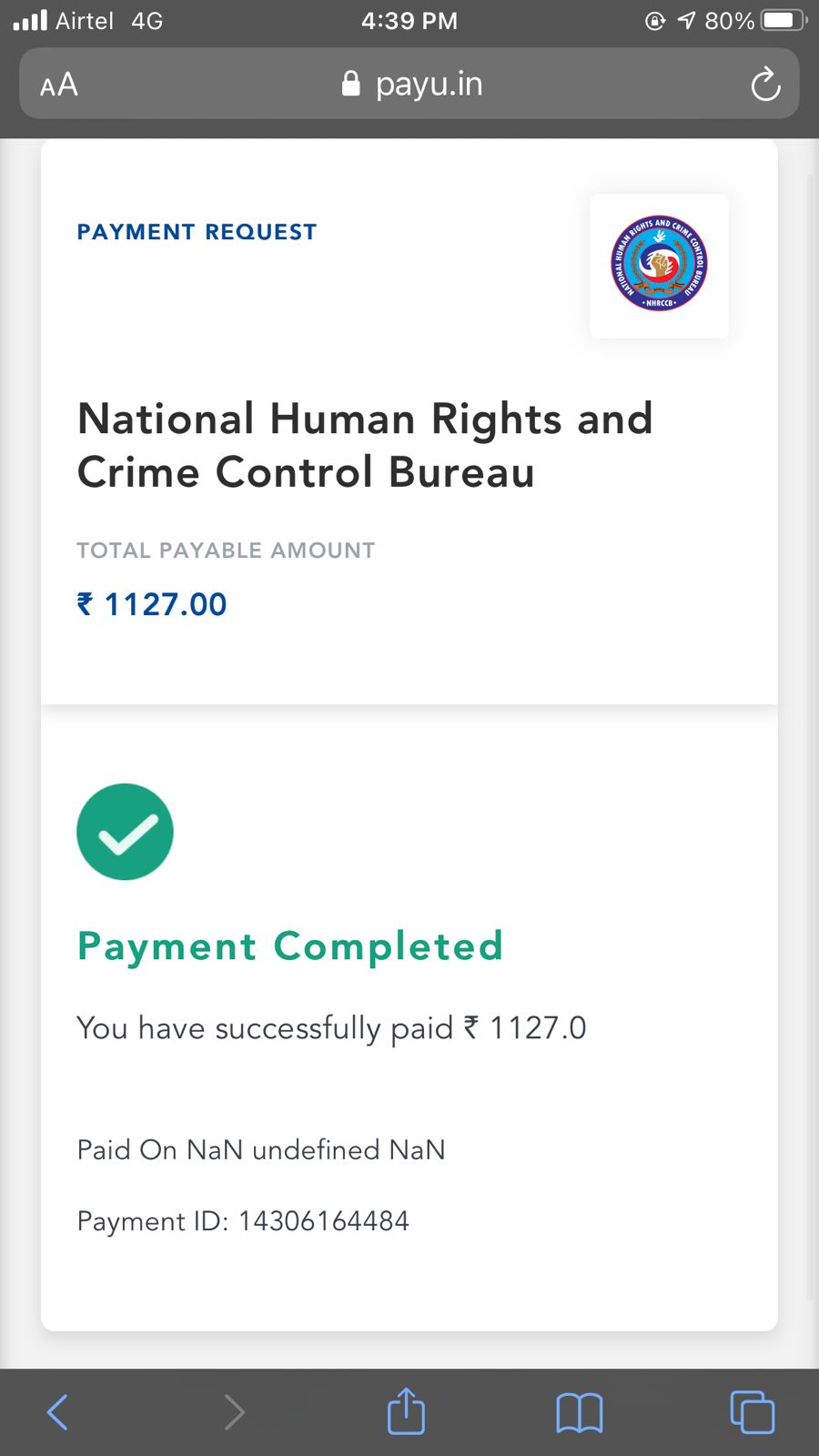Viewport: 819px width, 1456px height.
Task: Open the Share sheet icon
Action: [x=406, y=1411]
